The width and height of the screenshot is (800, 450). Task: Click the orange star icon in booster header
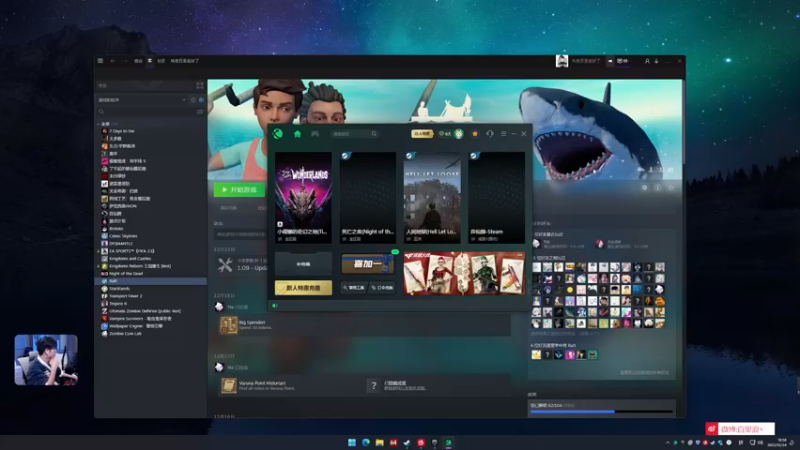point(475,134)
